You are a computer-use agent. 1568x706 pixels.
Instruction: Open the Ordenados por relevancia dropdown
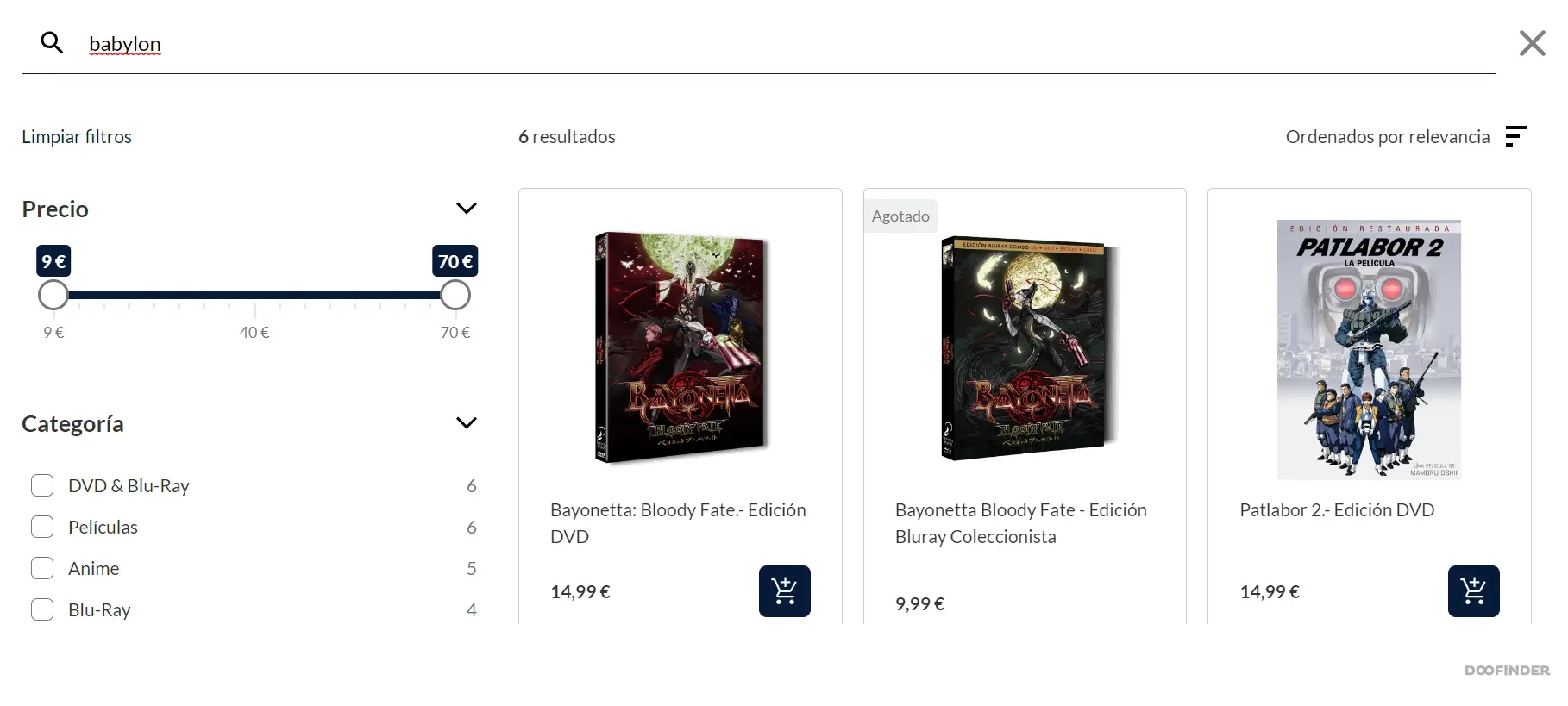[x=1387, y=136]
